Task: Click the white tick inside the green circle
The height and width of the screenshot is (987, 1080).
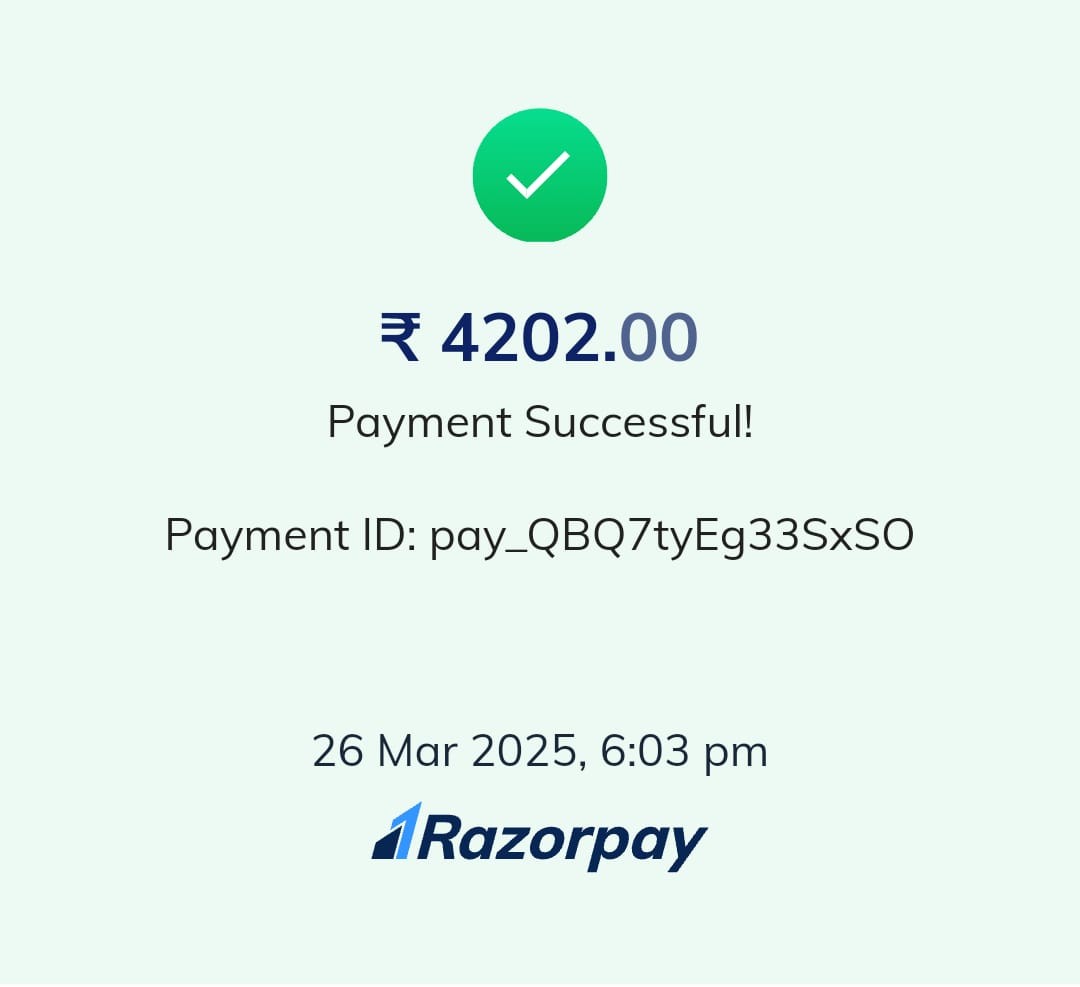Action: click(x=539, y=175)
